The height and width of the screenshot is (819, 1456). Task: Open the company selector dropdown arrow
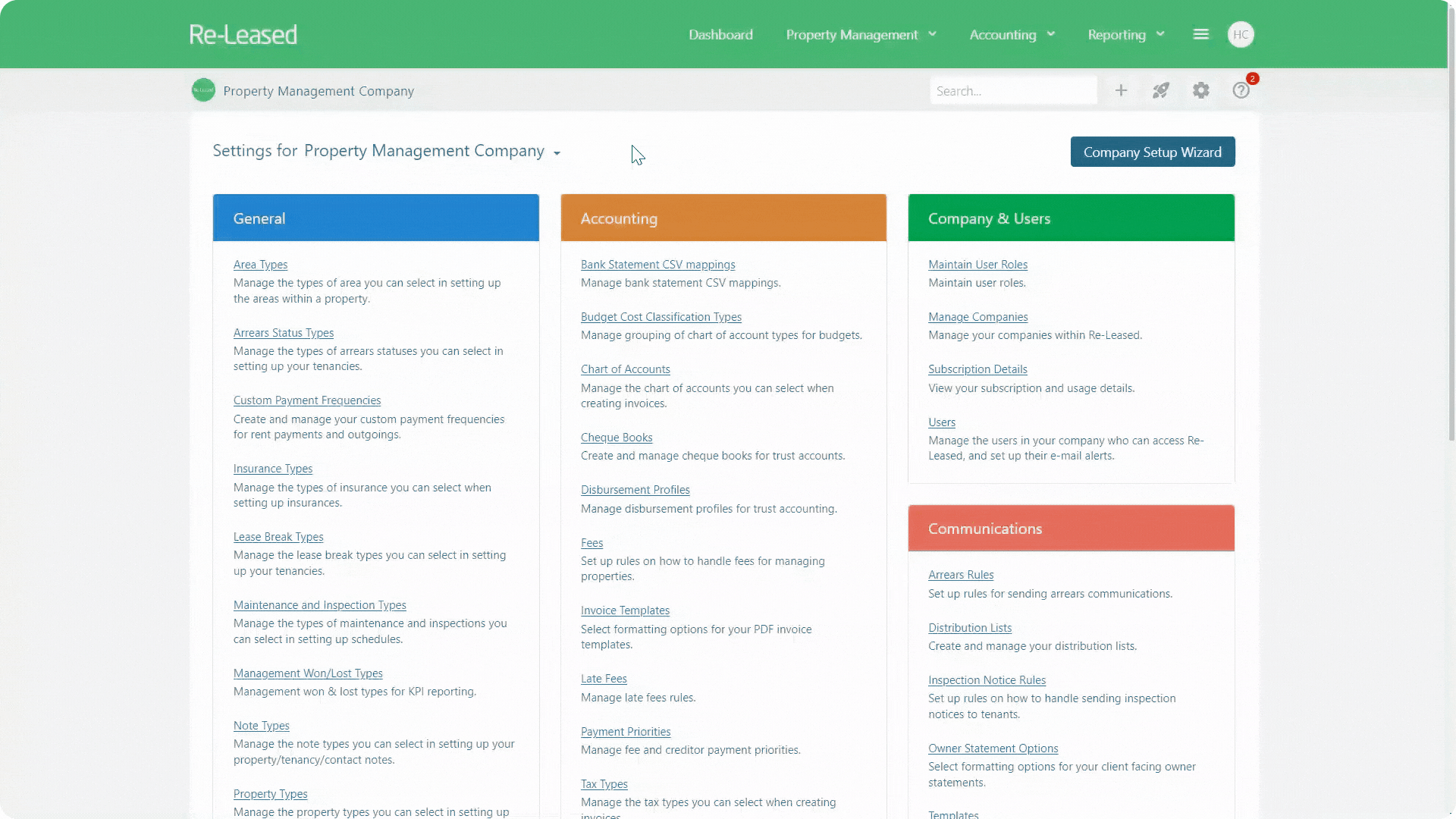coord(557,153)
